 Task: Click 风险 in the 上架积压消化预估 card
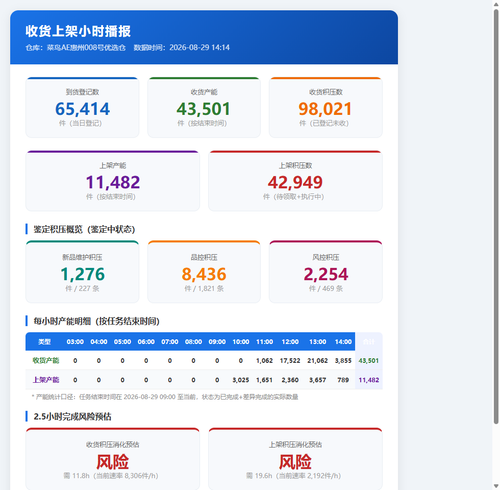(x=295, y=462)
